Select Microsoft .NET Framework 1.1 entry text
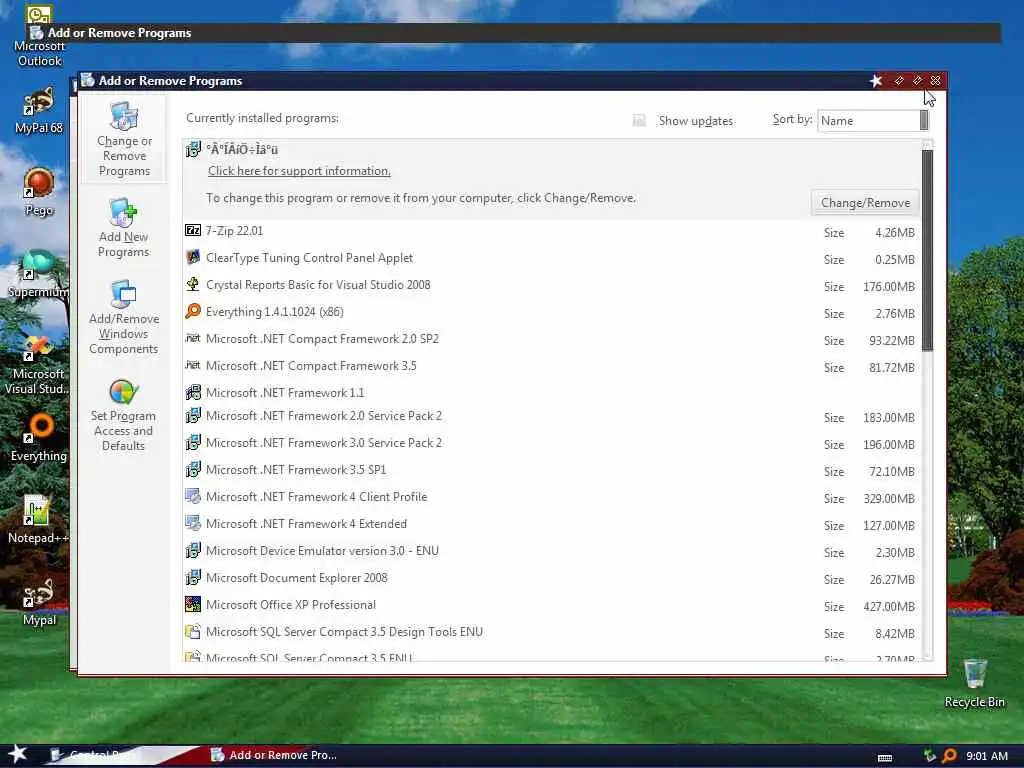 click(x=285, y=392)
